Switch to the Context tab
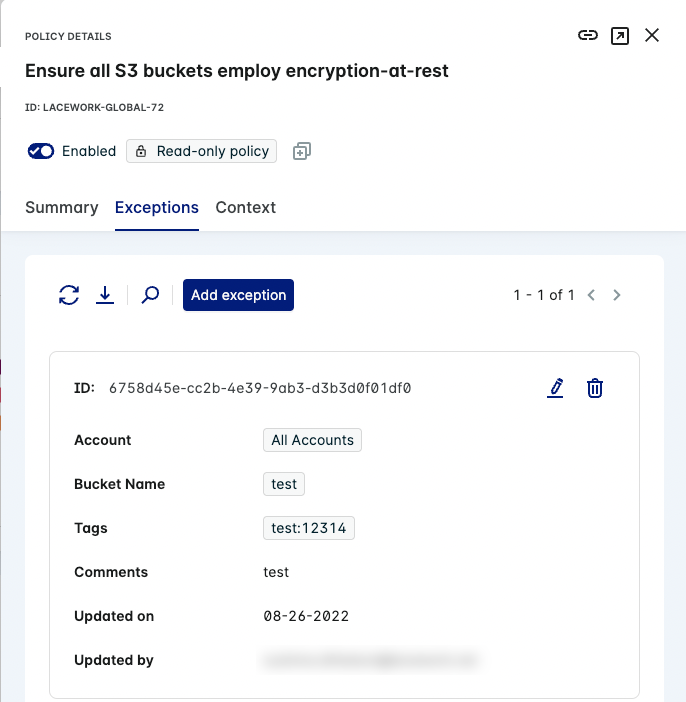Viewport: 686px width, 702px height. [x=245, y=208]
